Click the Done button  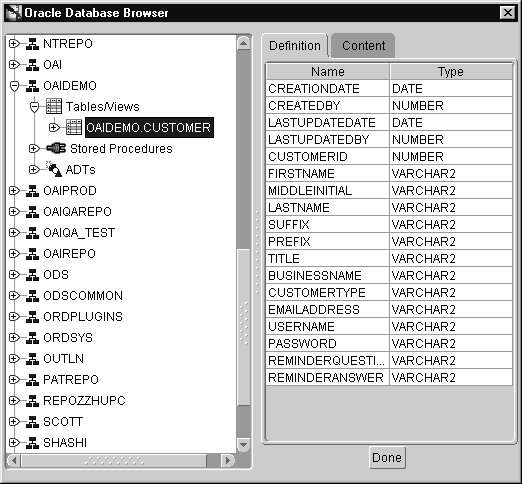pos(387,458)
